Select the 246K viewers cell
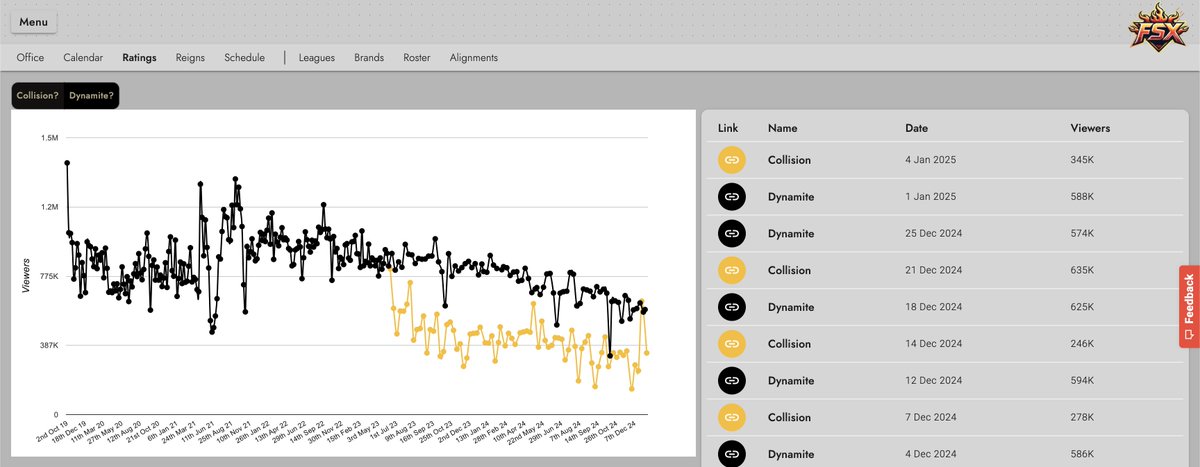This screenshot has width=1200, height=467. coord(1082,343)
